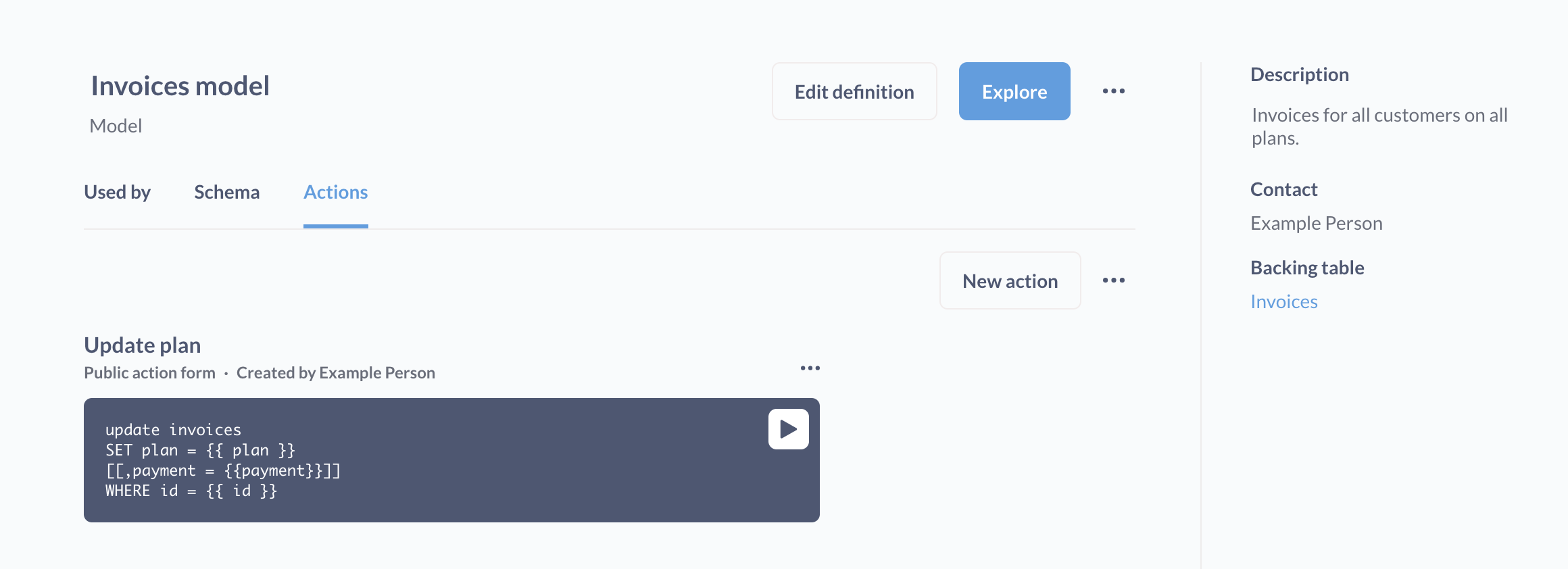Explore the Invoices model
This screenshot has width=1568, height=569.
[1014, 91]
